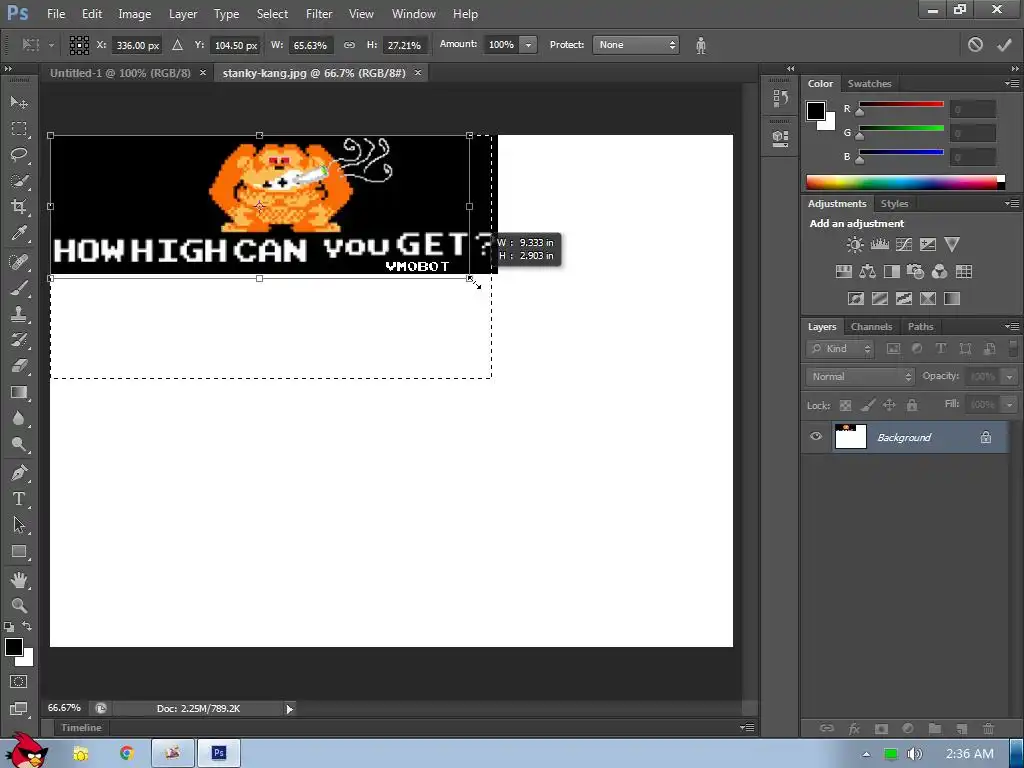Image resolution: width=1024 pixels, height=768 pixels.
Task: Toggle lock transparent pixels
Action: 845,406
